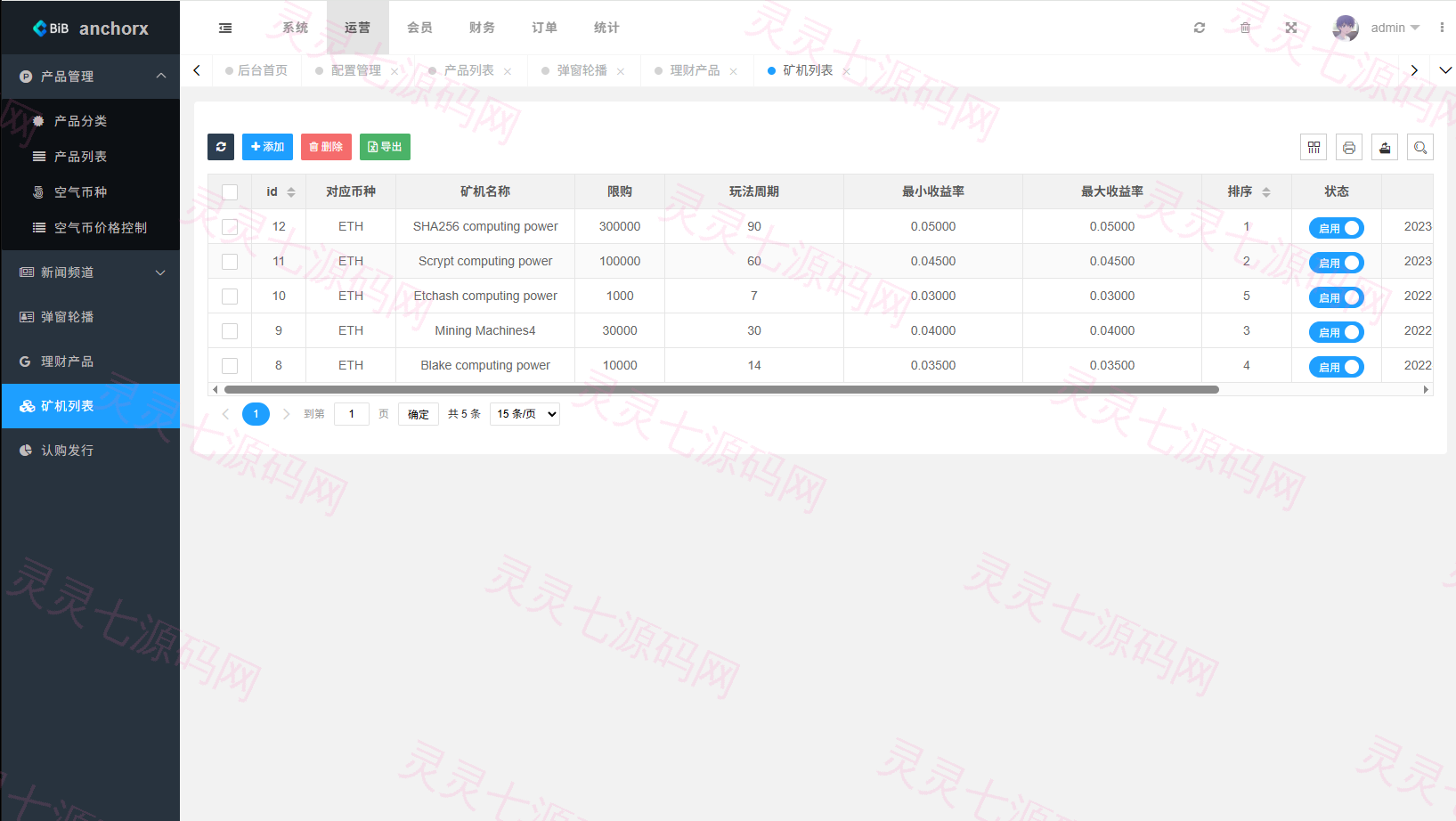This screenshot has width=1456, height=821.
Task: Click the table reload icon button
Action: tap(221, 147)
